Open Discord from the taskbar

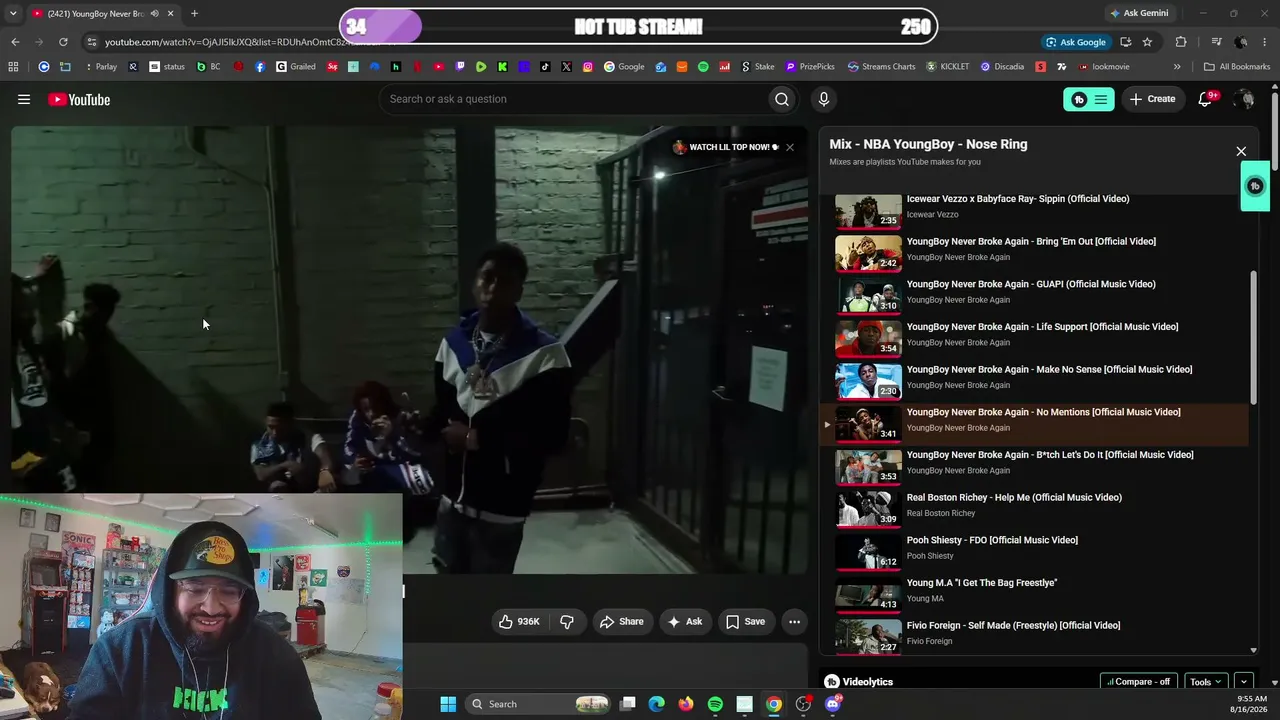click(833, 704)
